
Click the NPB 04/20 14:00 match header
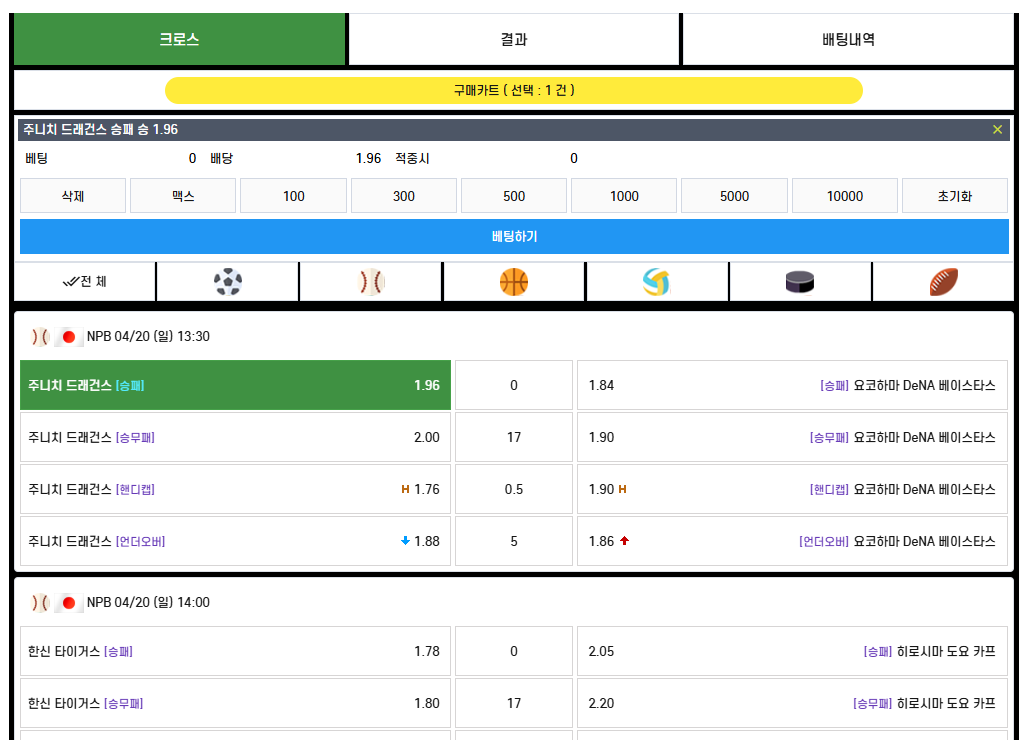point(148,602)
